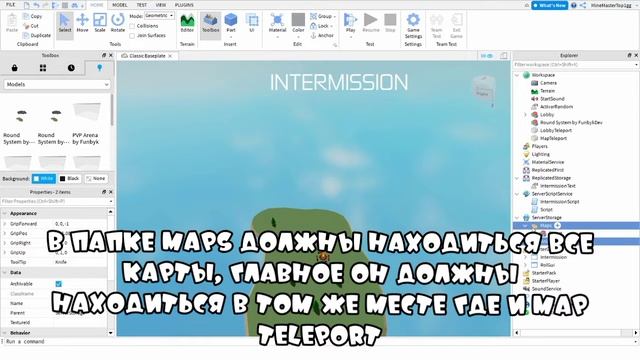Set Toolbox background to None
Image resolution: width=640 pixels, height=360 pixels.
point(96,179)
